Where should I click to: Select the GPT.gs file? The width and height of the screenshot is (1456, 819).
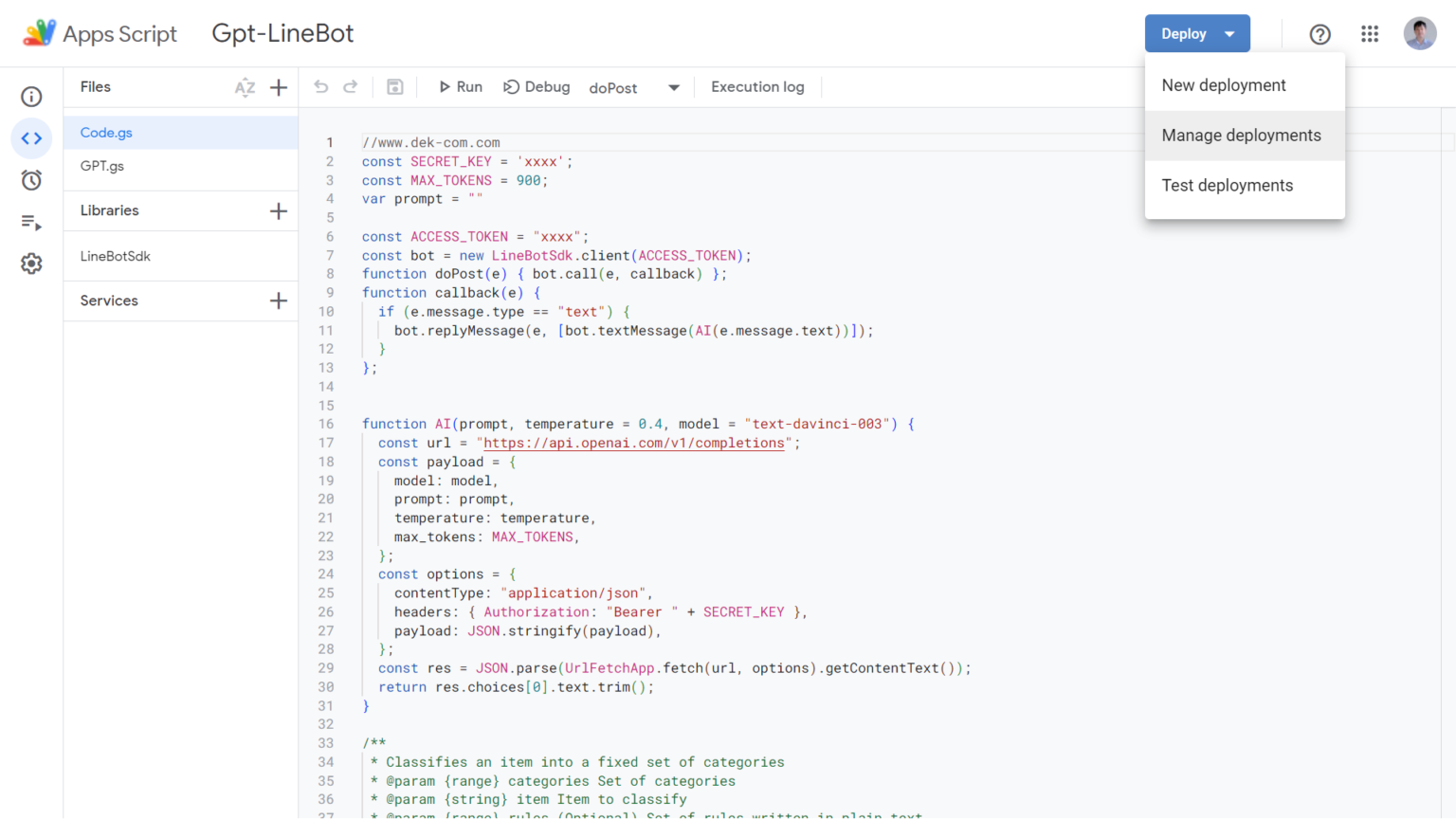180,166
